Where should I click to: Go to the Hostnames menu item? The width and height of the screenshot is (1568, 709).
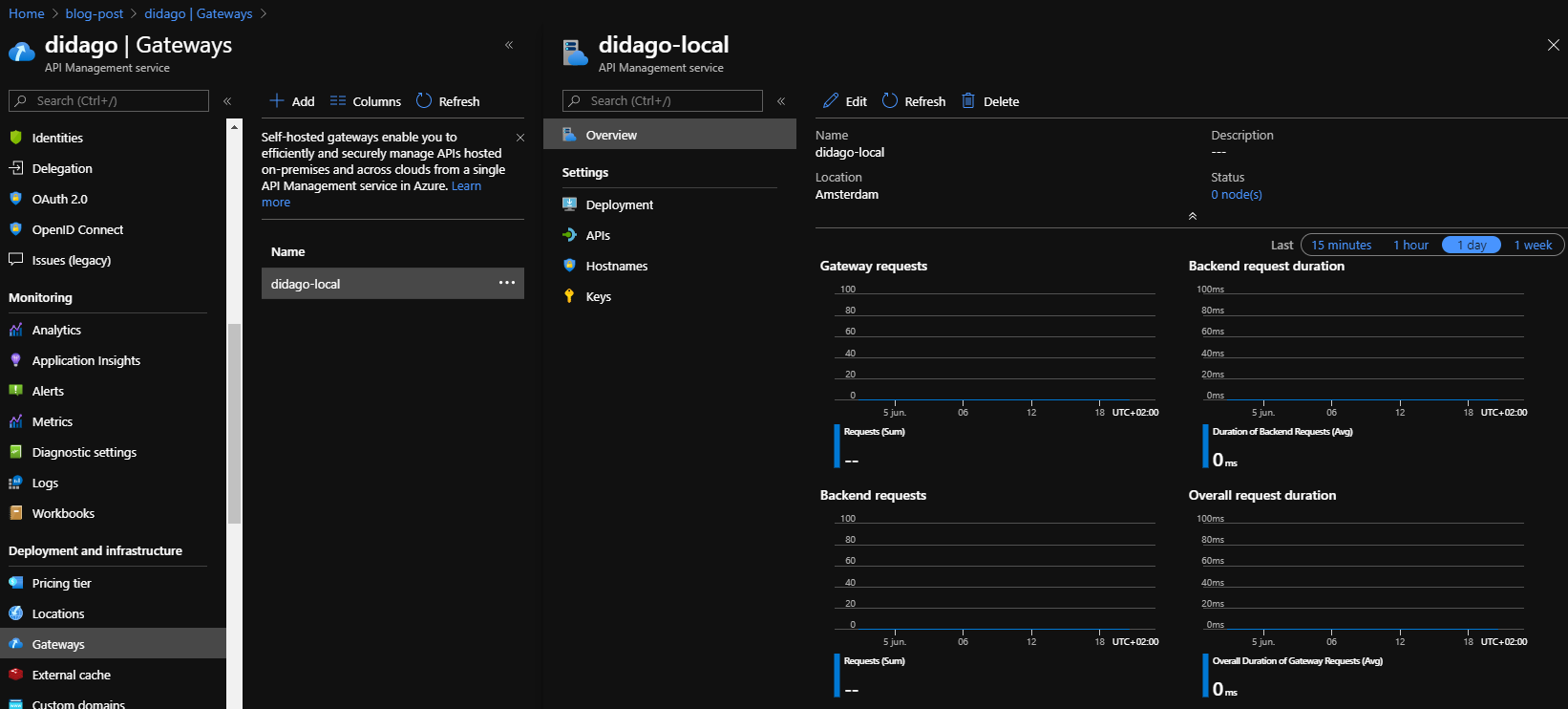tap(616, 267)
